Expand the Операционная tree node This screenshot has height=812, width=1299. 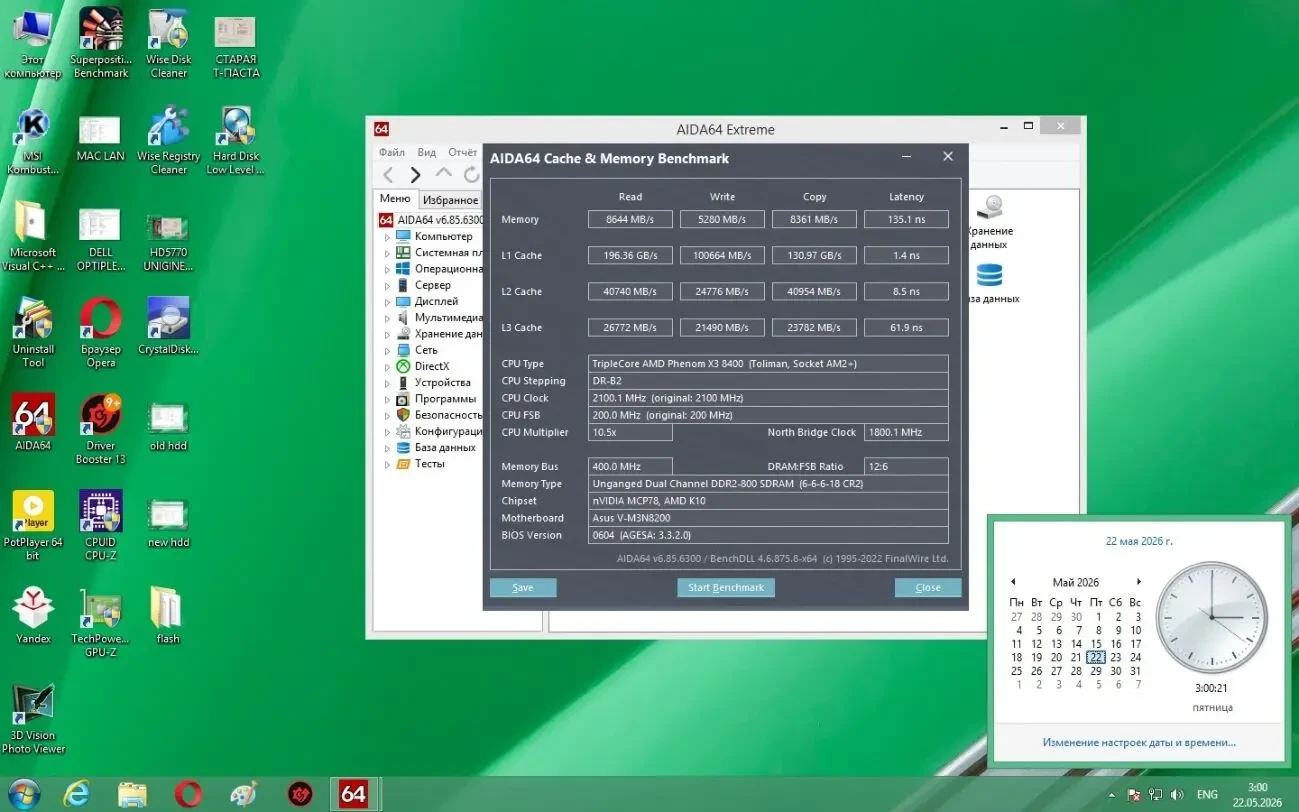(x=388, y=269)
